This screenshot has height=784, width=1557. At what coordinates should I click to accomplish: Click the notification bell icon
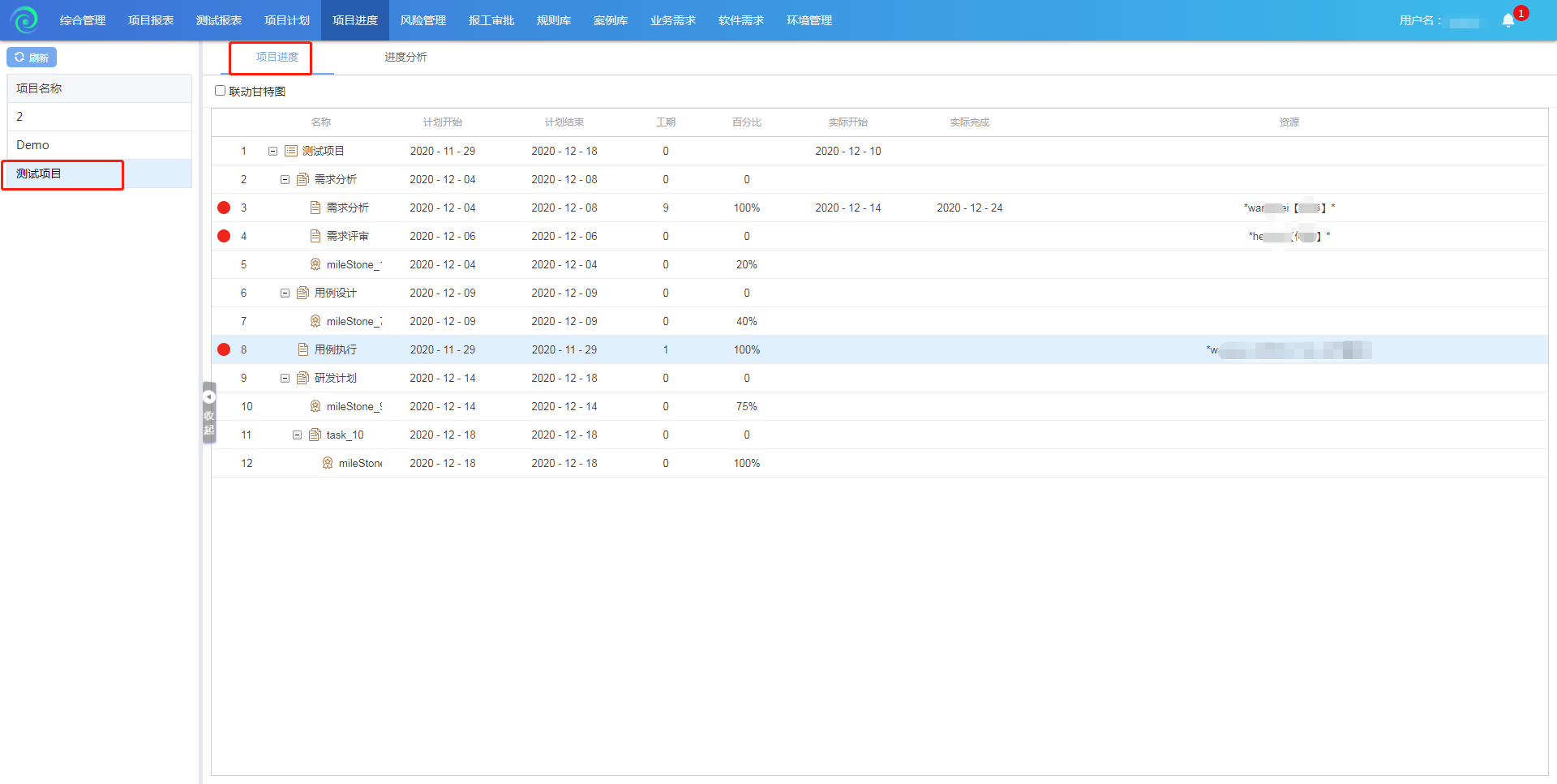[1508, 20]
